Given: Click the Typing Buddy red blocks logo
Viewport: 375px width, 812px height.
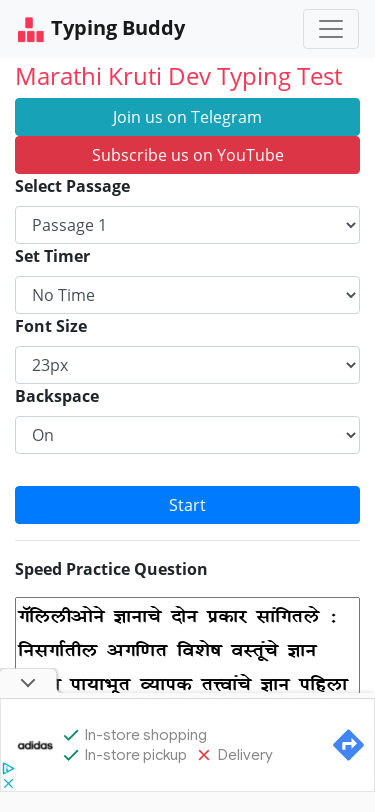Looking at the screenshot, I should tap(31, 30).
